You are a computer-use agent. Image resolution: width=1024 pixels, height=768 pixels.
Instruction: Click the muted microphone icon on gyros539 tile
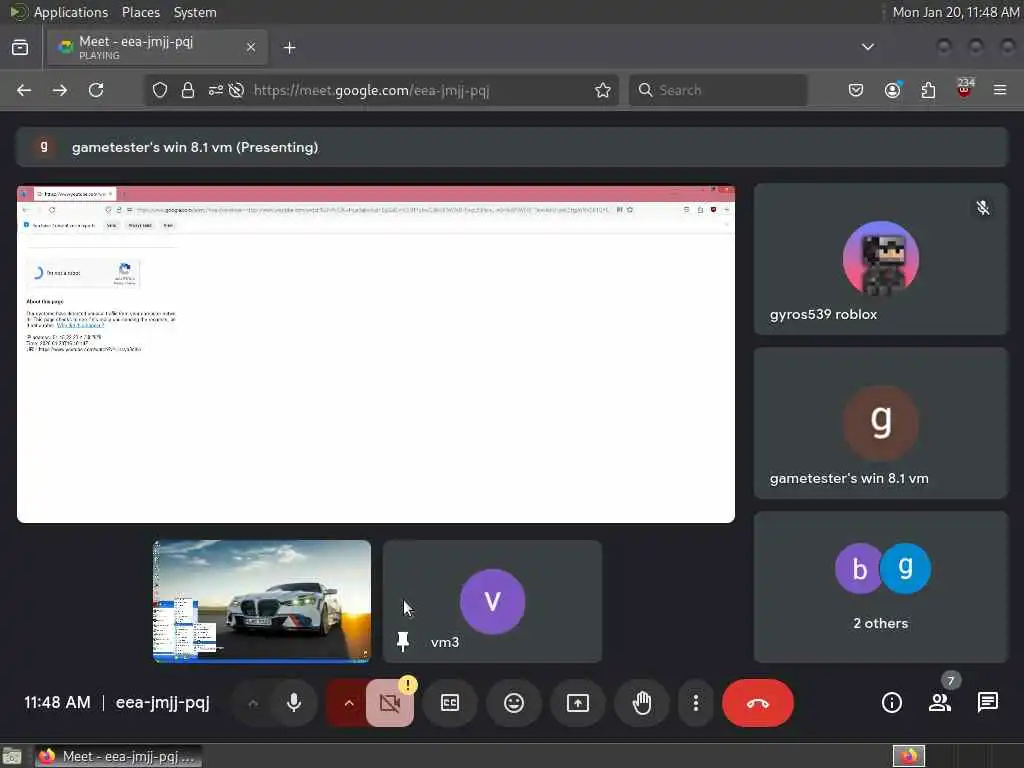point(982,208)
